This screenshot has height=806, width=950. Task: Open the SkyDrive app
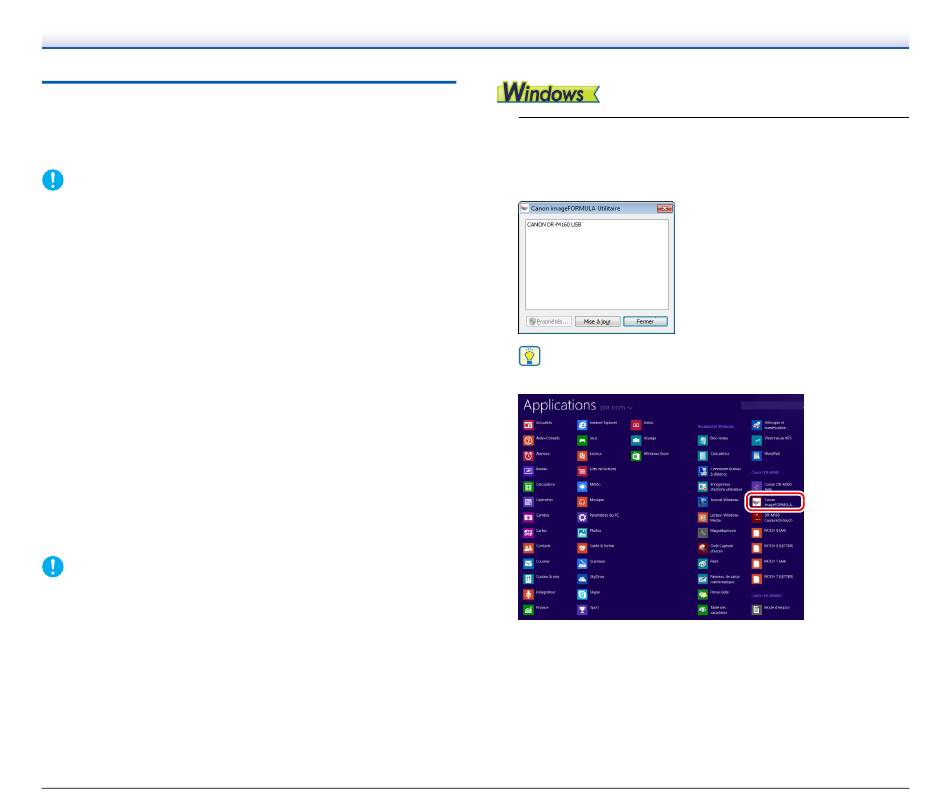click(x=591, y=579)
